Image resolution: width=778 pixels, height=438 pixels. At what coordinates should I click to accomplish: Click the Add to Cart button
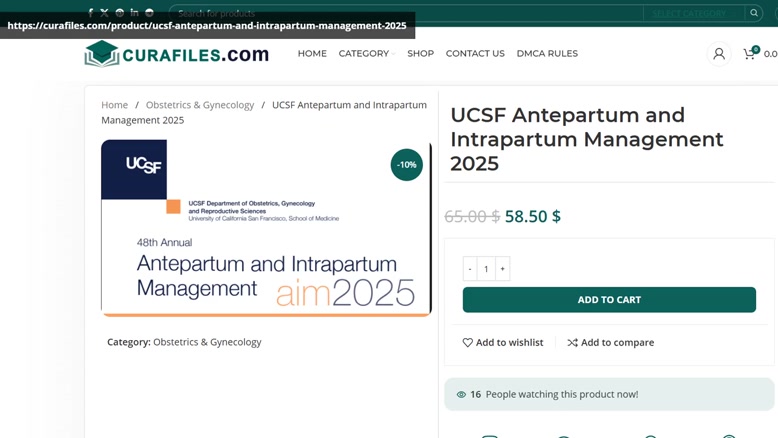pos(609,300)
